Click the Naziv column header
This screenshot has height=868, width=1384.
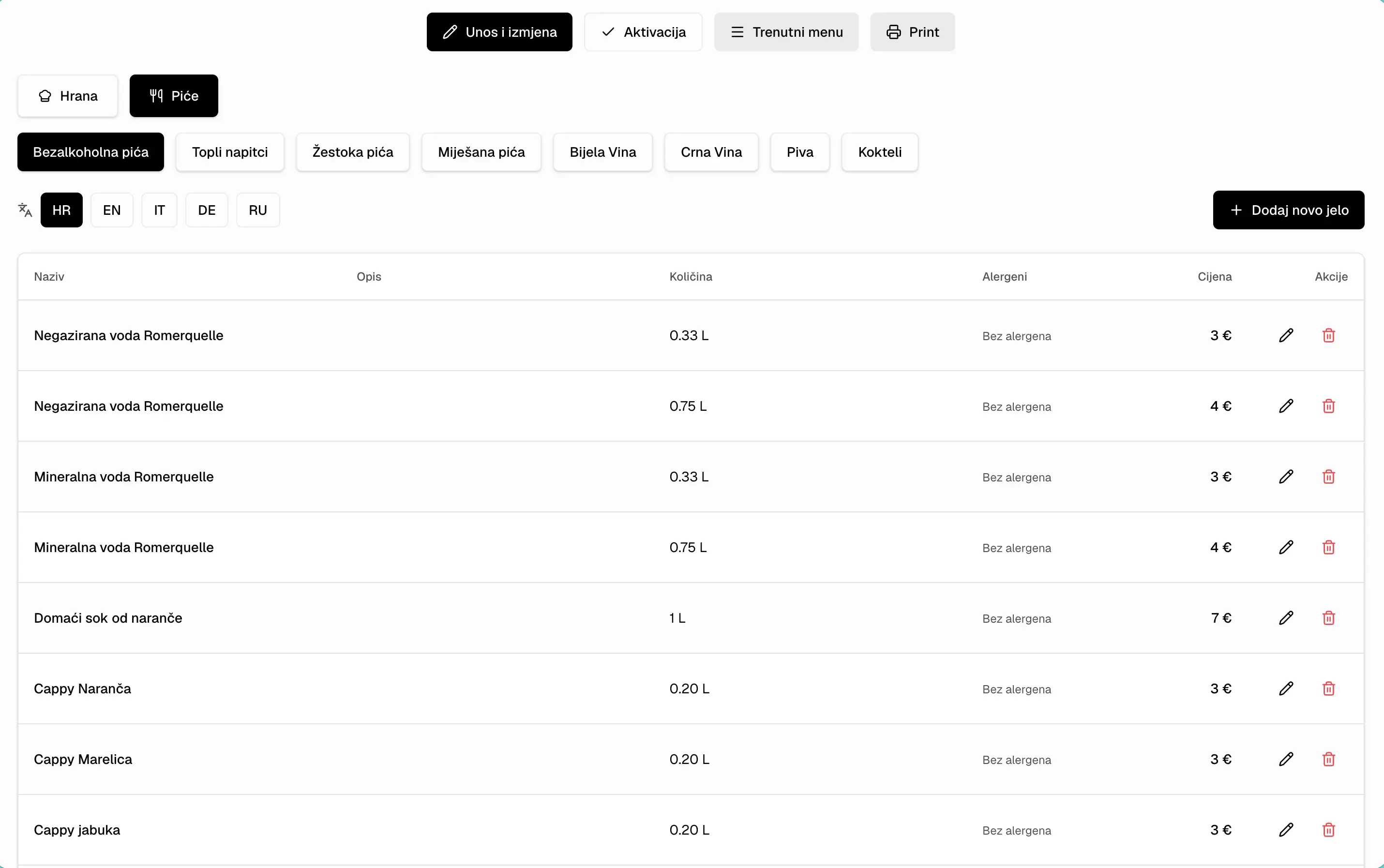[49, 277]
